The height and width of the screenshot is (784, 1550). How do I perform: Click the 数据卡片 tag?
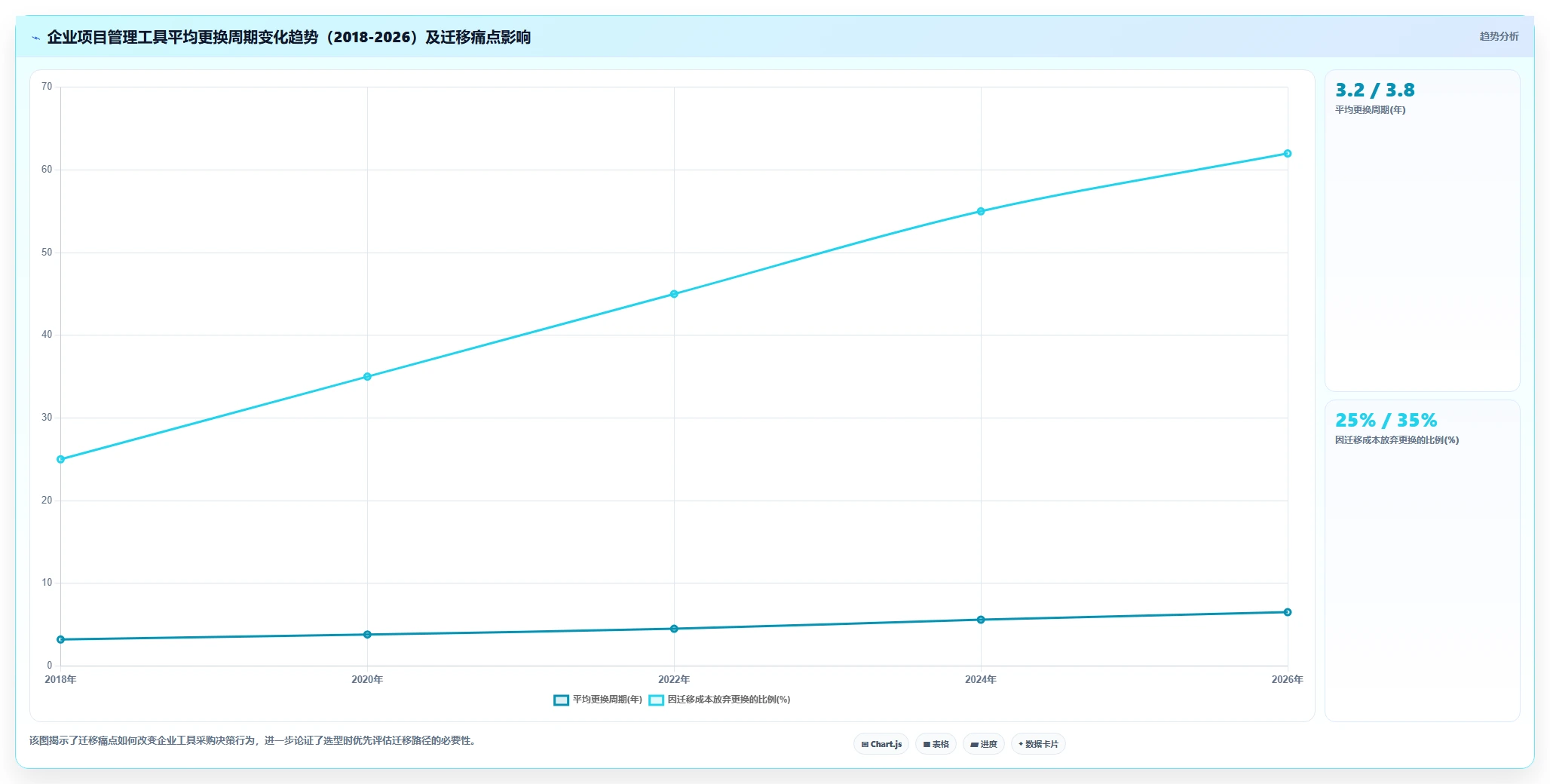1038,744
